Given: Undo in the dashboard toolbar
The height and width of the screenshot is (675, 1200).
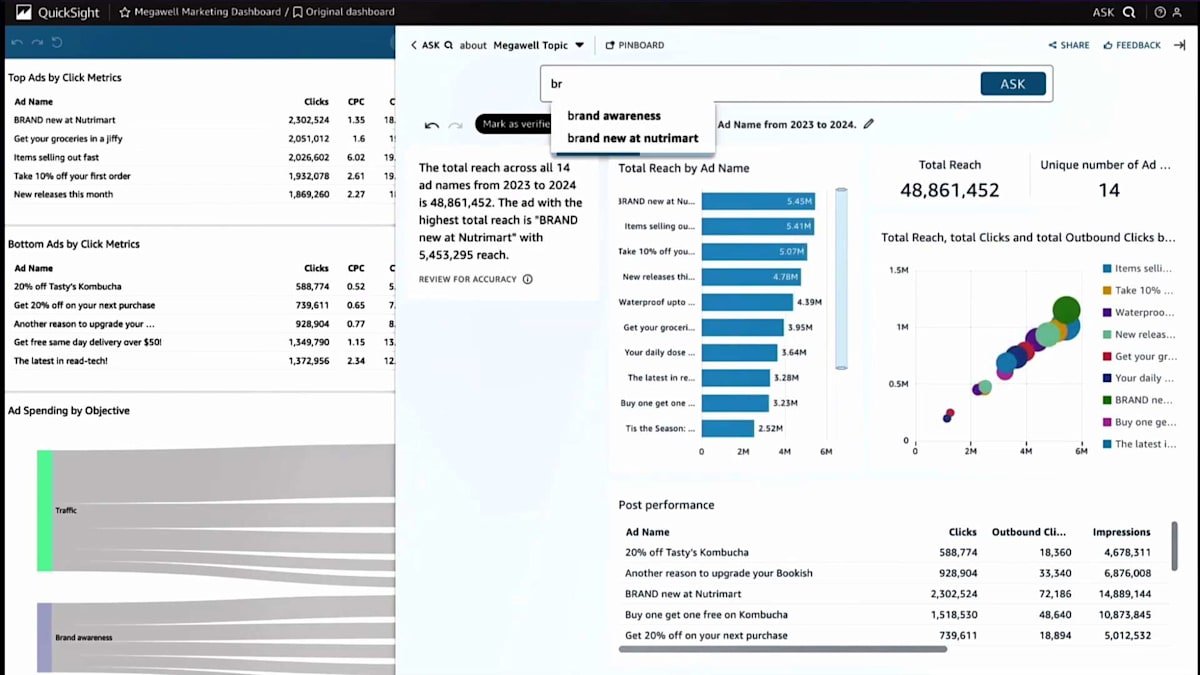Looking at the screenshot, I should 19,42.
